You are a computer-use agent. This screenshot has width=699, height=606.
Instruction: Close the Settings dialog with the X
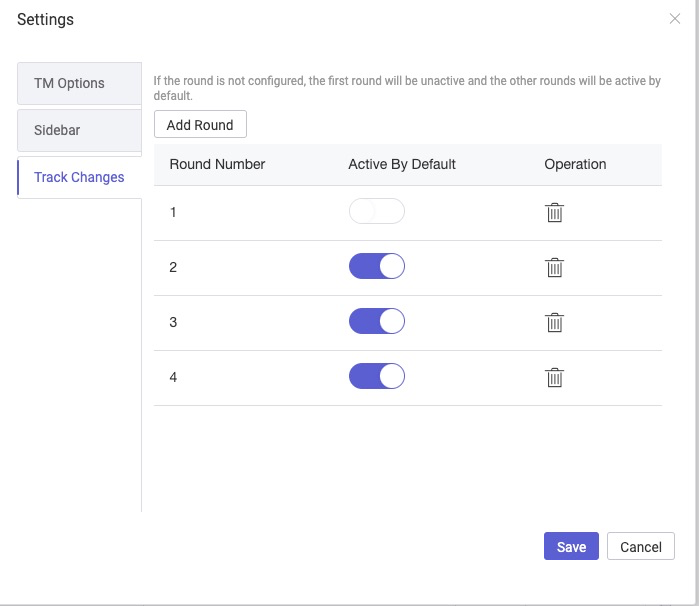click(x=675, y=19)
